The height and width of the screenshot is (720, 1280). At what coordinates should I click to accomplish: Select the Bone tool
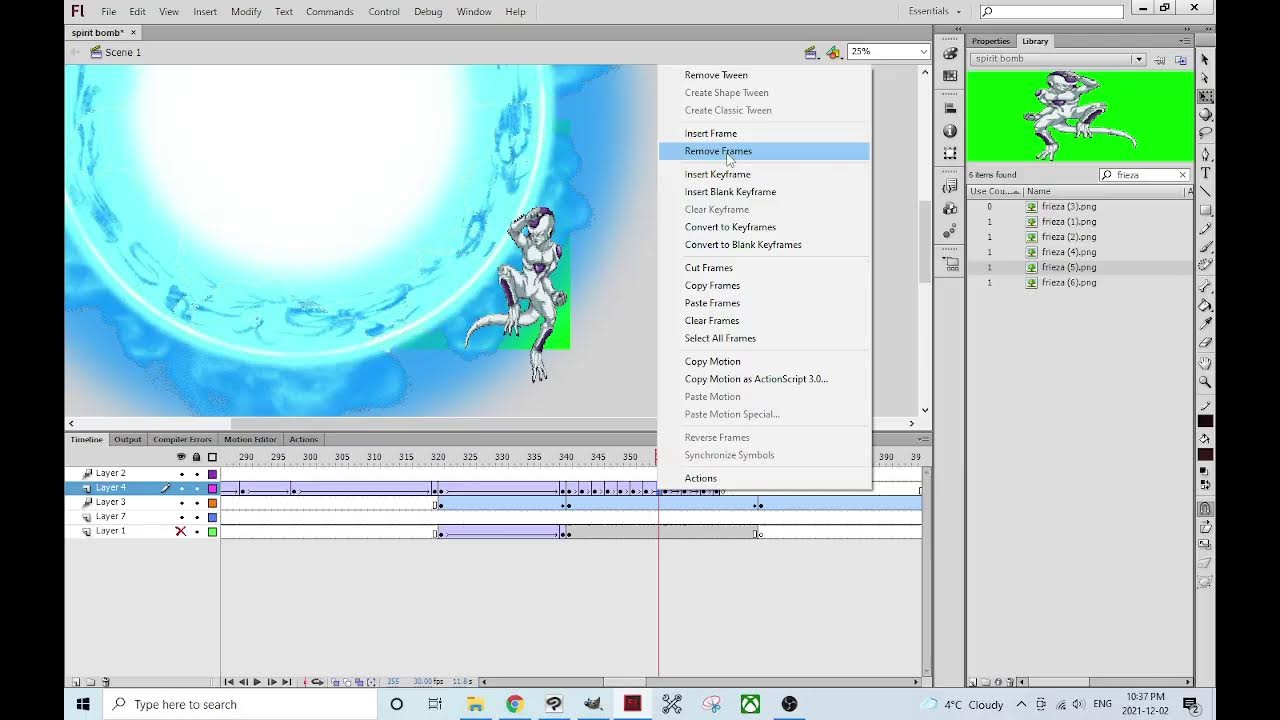point(1205,287)
